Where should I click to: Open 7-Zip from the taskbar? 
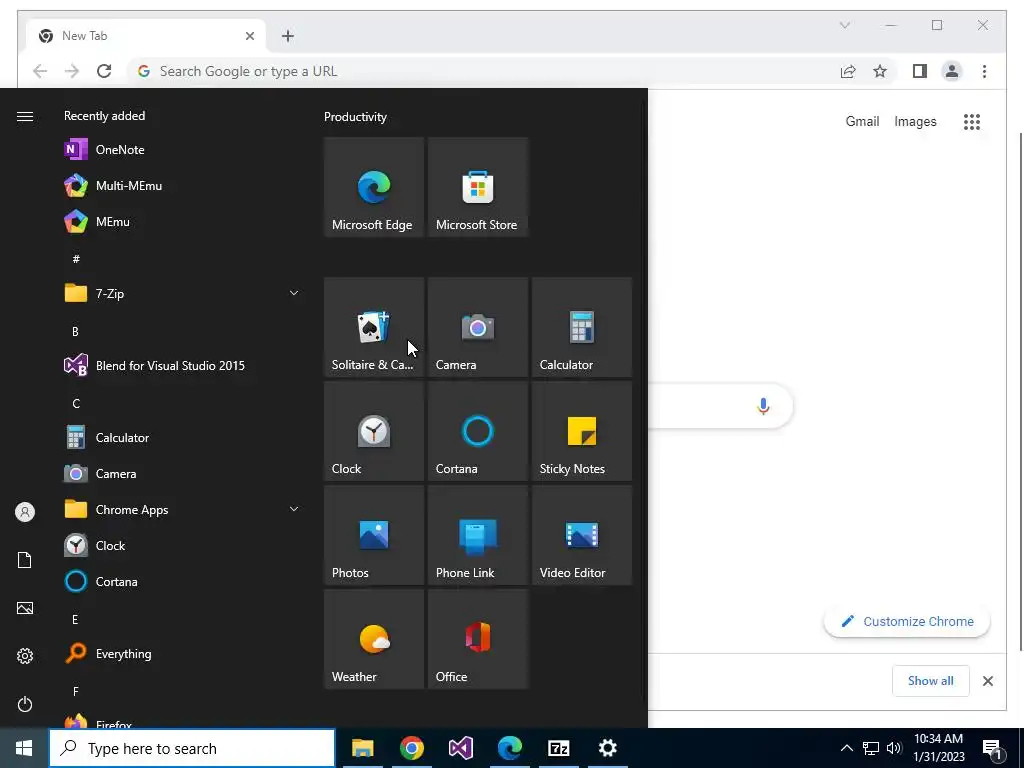click(558, 748)
